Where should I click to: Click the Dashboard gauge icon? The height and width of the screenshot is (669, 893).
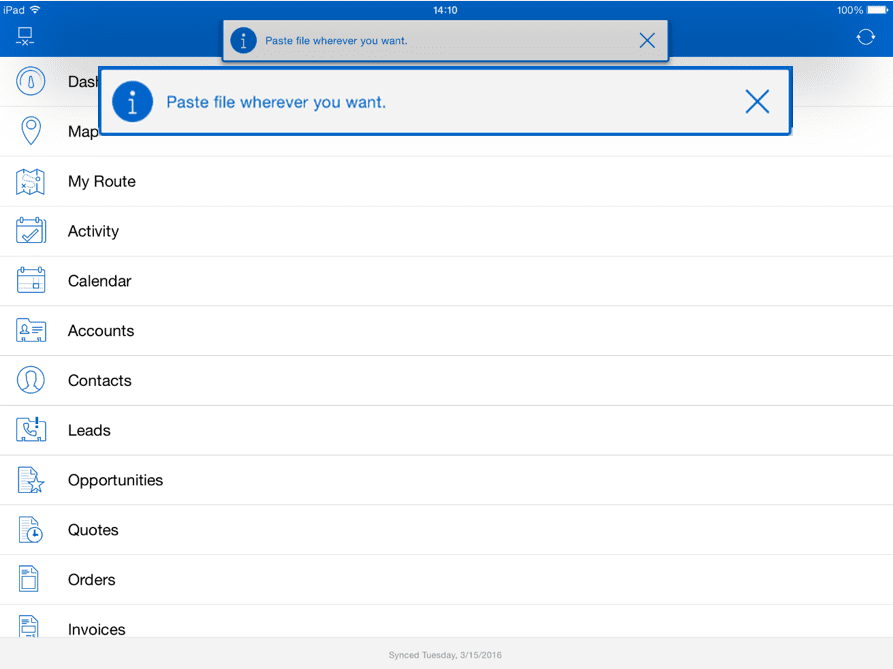point(31,81)
